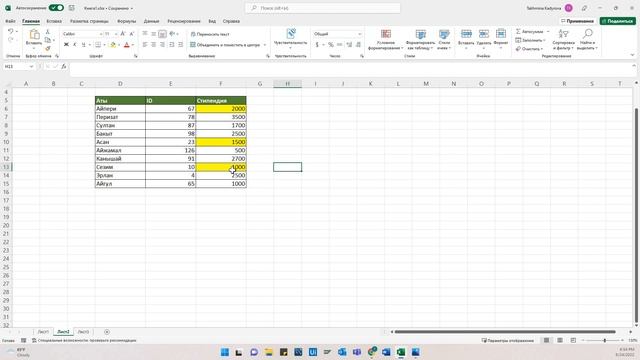Click Merge and Center (Объединить и поместить в центре)

click(225, 45)
